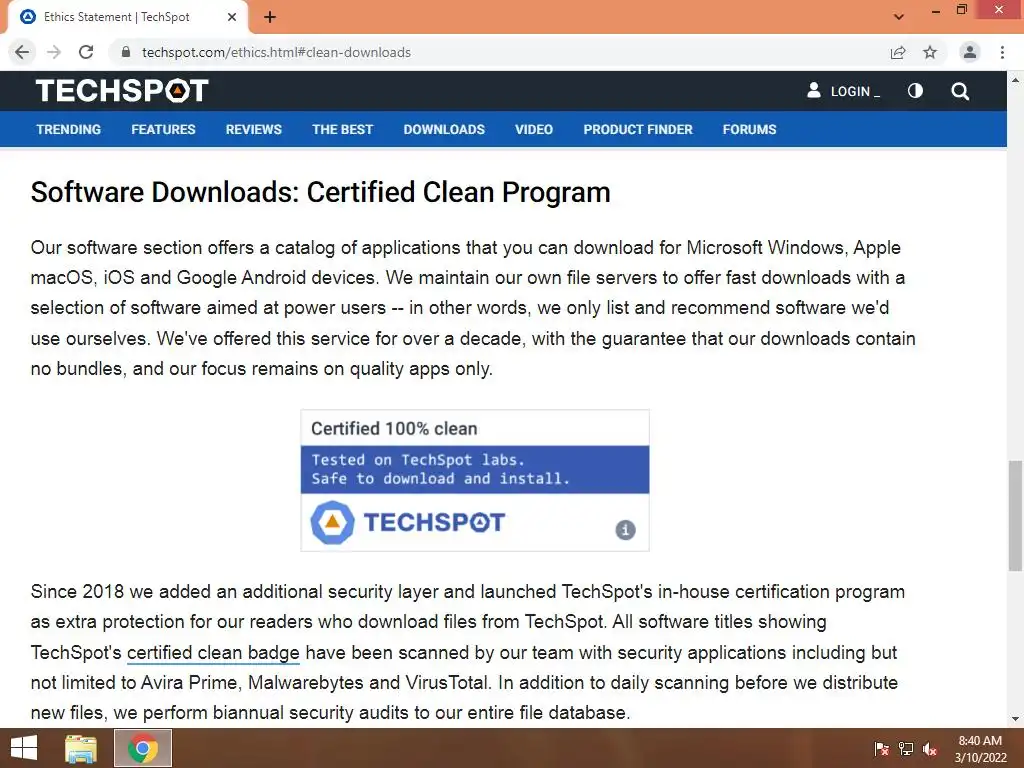Open File Explorer from the taskbar
Image resolution: width=1024 pixels, height=768 pixels.
tap(81, 748)
